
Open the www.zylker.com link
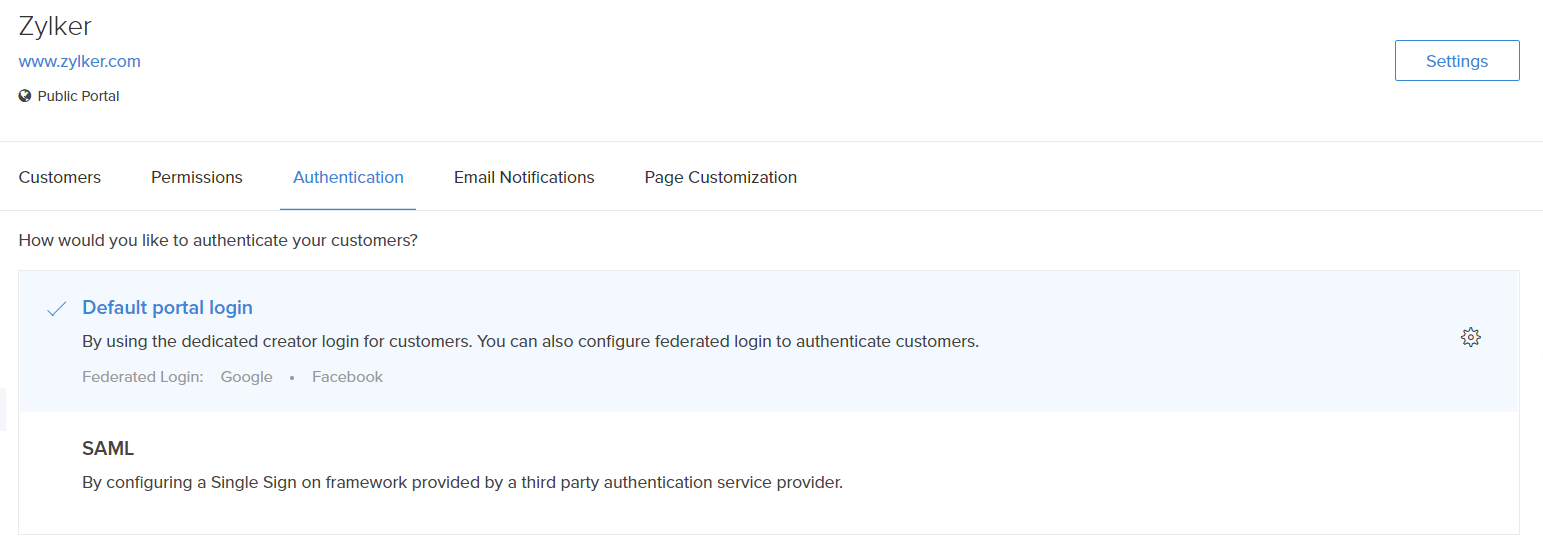(x=80, y=61)
